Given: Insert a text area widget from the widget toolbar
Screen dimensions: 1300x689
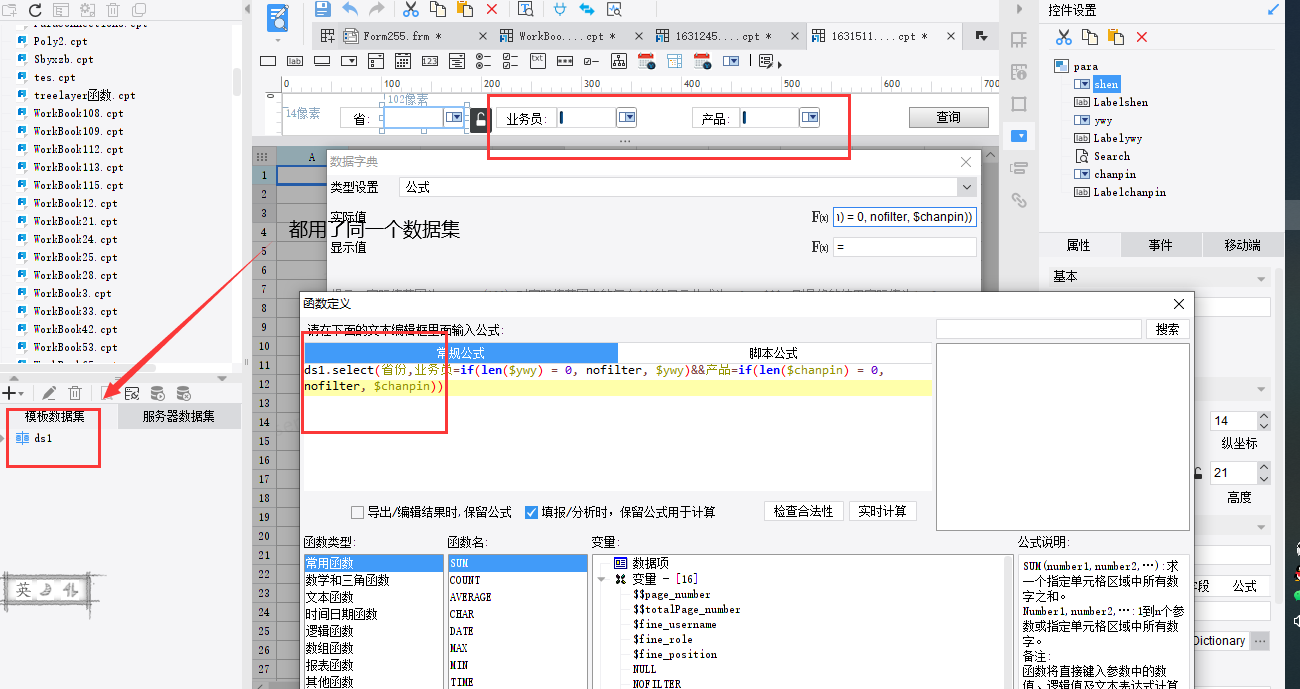Looking at the screenshot, I should tap(537, 61).
